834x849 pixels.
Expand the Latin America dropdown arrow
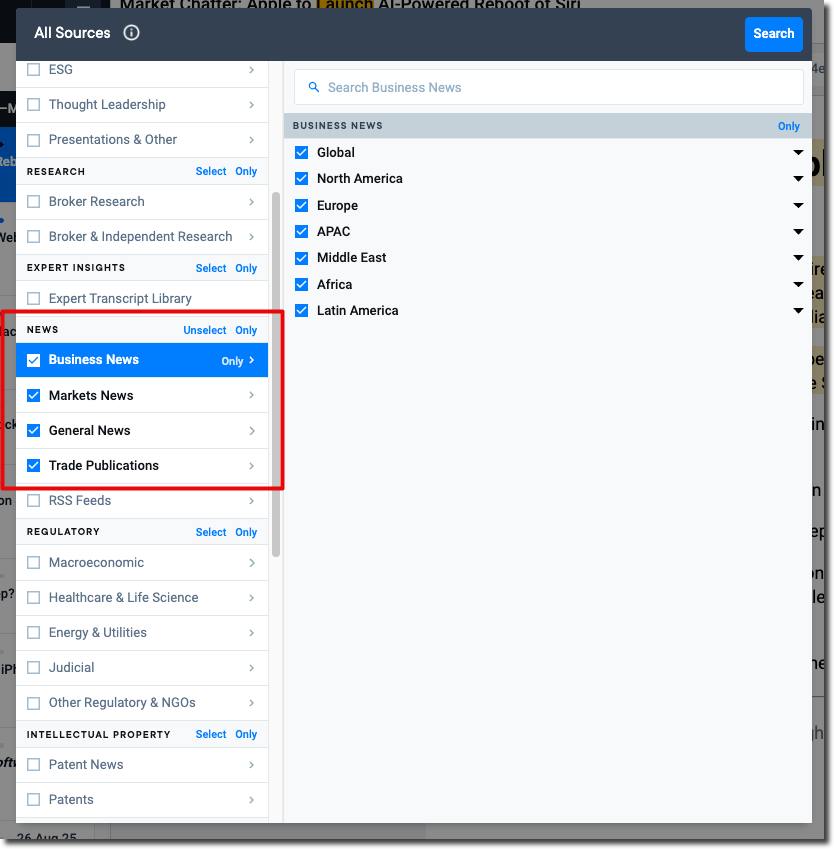[798, 311]
